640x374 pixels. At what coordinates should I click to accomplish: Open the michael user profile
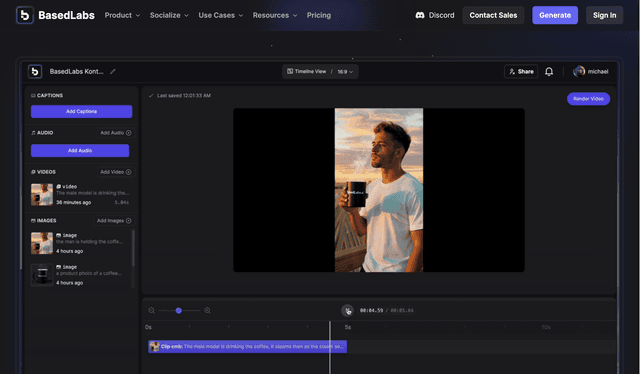591,71
